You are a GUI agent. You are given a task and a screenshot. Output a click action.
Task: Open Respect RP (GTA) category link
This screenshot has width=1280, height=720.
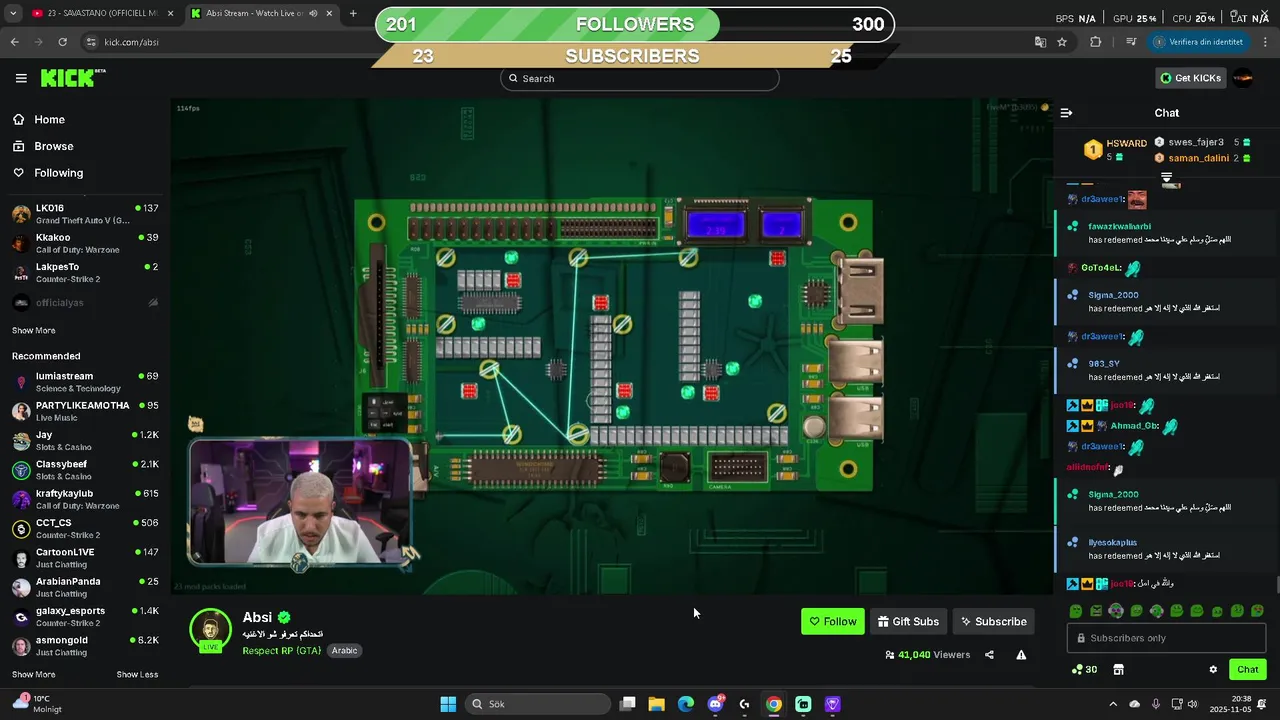(x=282, y=650)
